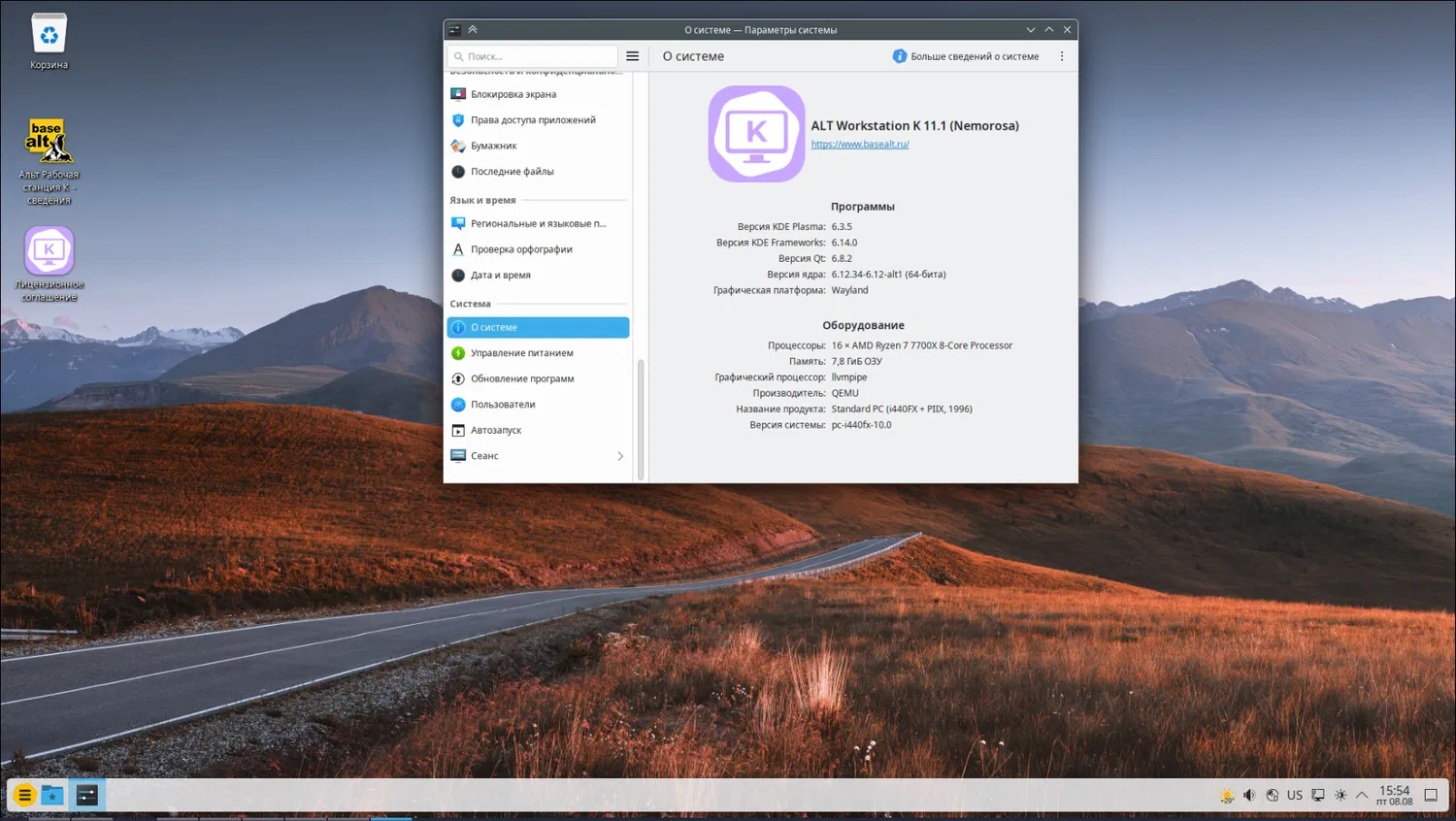Screen dimensions: 1456x821
Task: Click the sidebar vertical scrollbar
Action: [x=640, y=417]
